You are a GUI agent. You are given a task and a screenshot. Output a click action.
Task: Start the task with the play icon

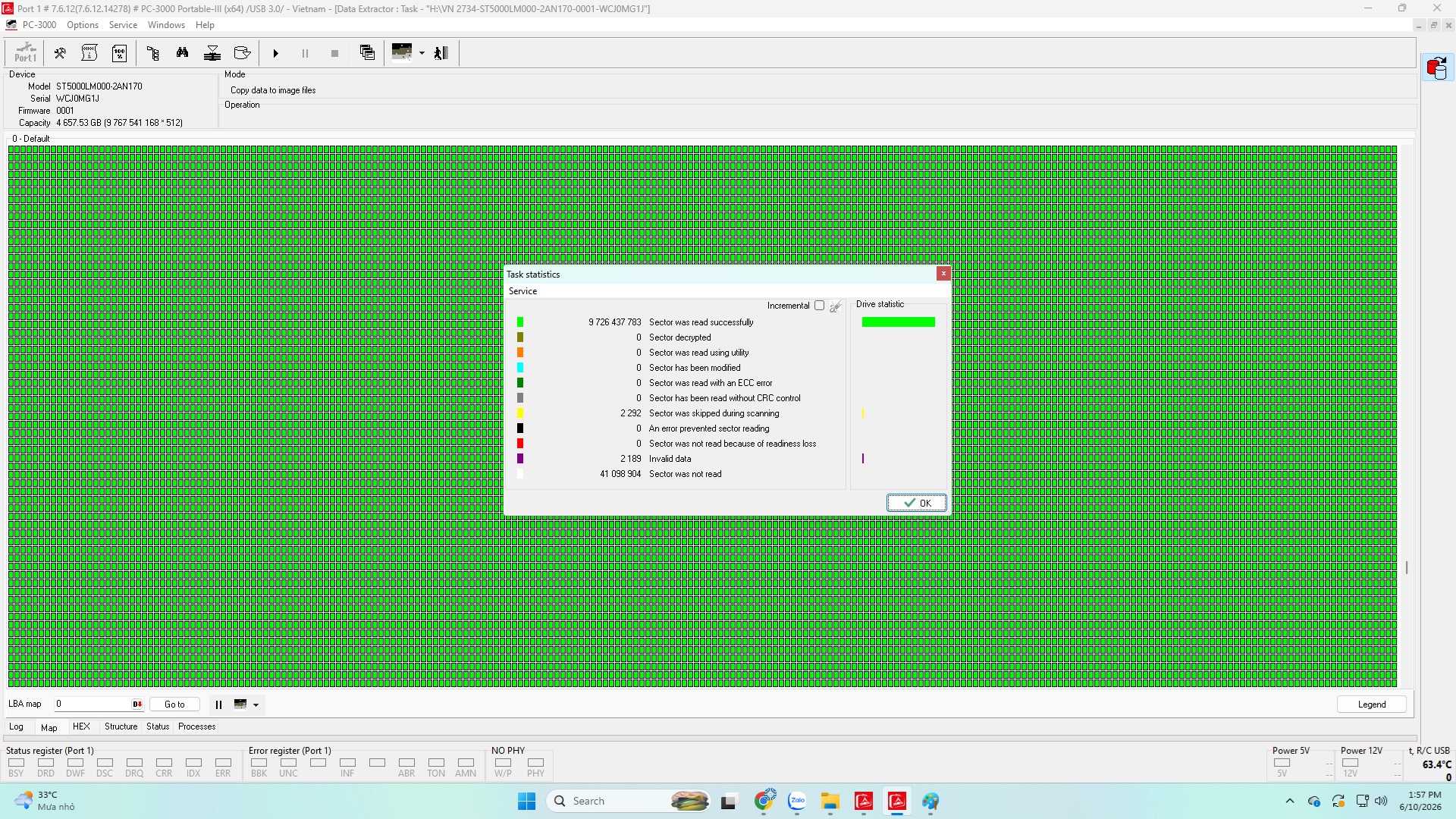pyautogui.click(x=276, y=54)
